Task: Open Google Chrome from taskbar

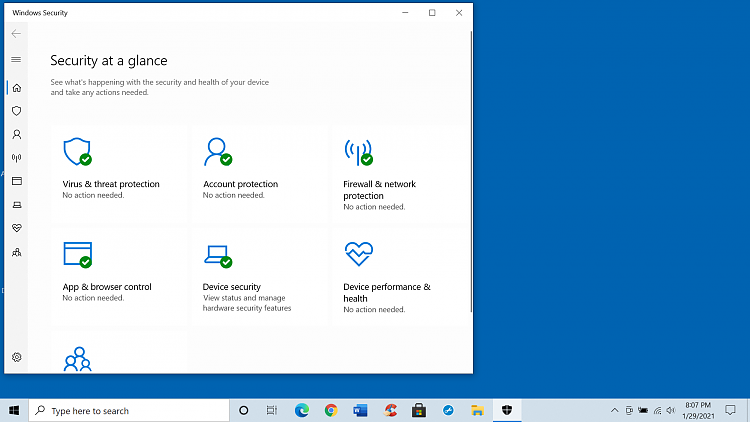Action: click(x=331, y=411)
